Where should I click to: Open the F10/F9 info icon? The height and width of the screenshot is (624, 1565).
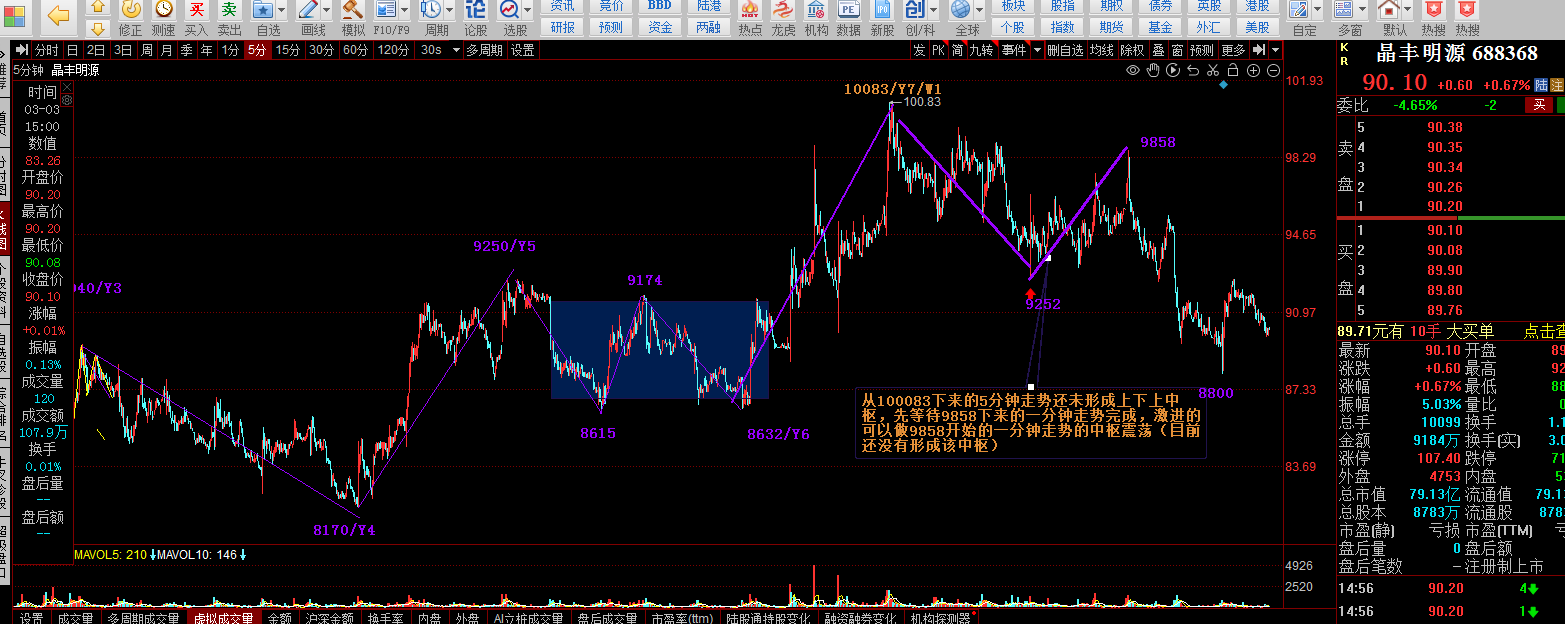pos(386,10)
